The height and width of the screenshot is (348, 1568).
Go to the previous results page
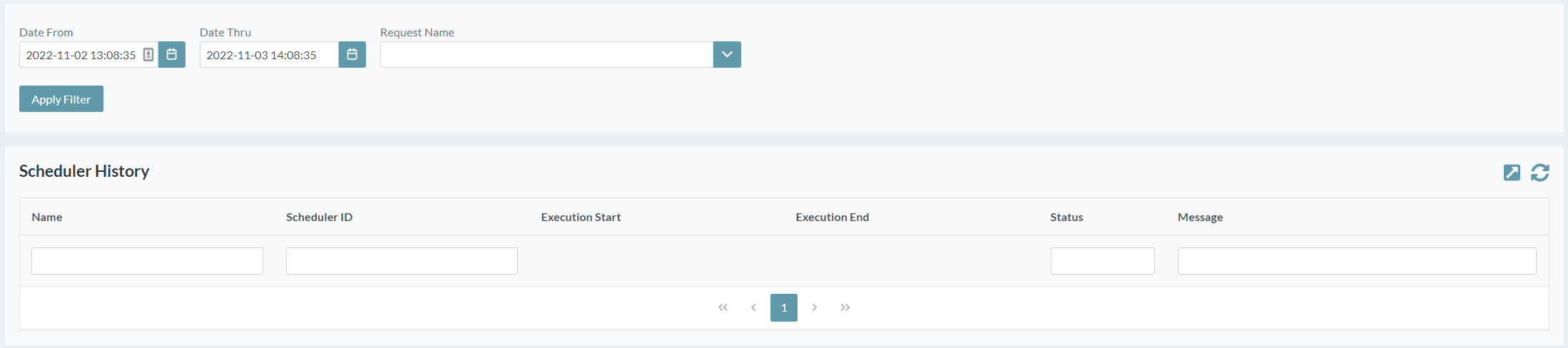pos(753,307)
